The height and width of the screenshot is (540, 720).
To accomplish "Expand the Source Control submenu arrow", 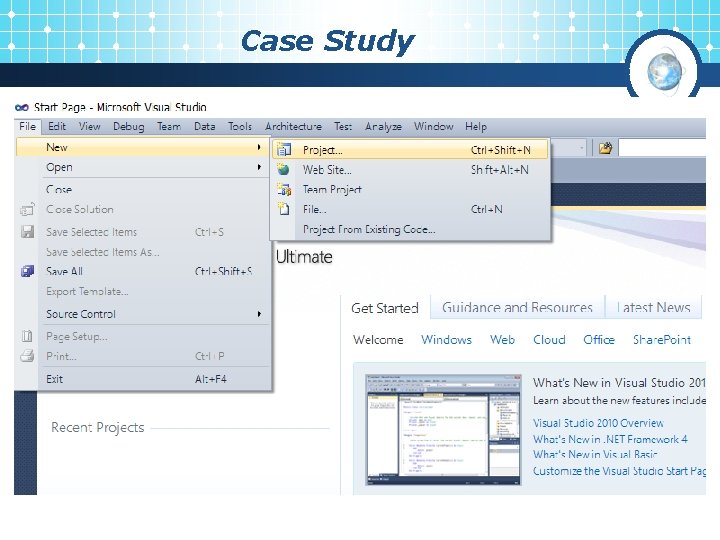I will coord(259,314).
